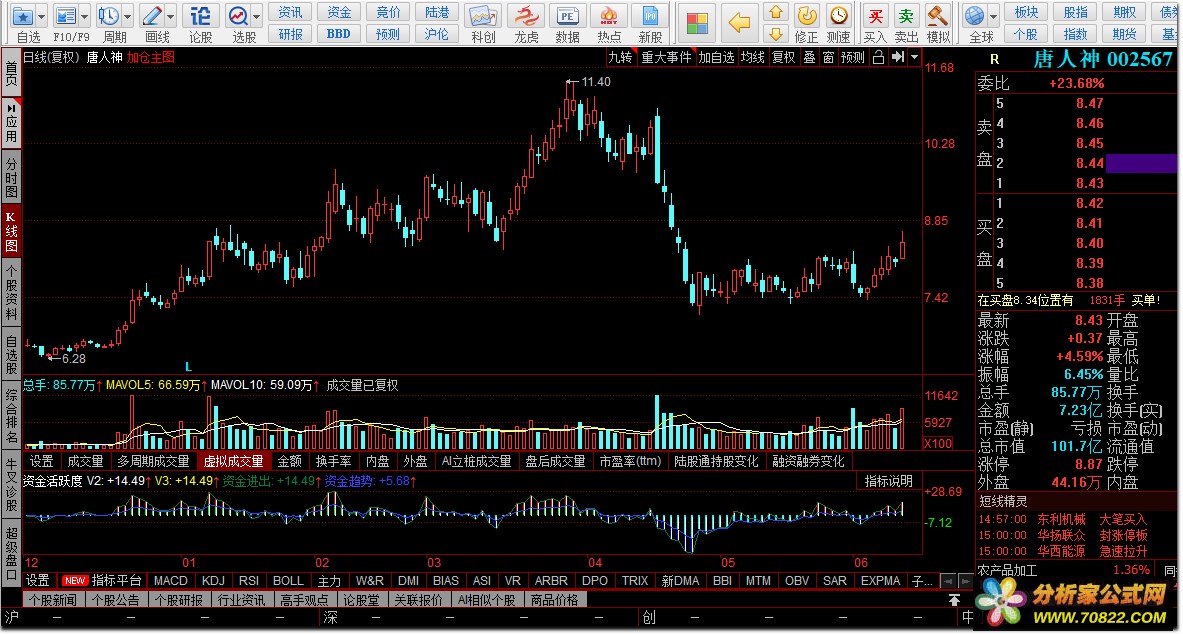Toggle the 九转 indicator
Image resolution: width=1183 pixels, height=634 pixels.
click(621, 57)
